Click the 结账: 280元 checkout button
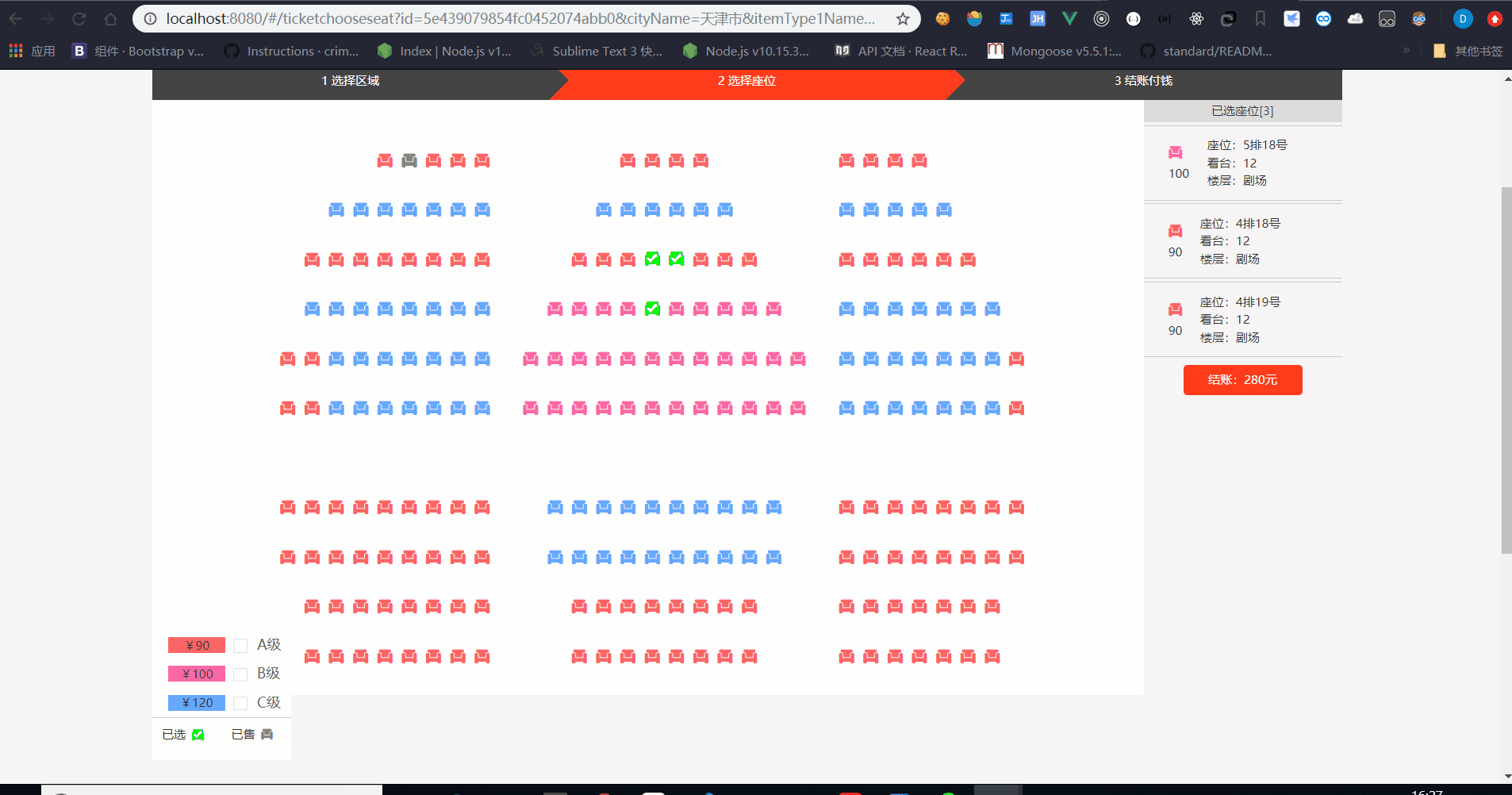This screenshot has height=795, width=1512. [1241, 379]
